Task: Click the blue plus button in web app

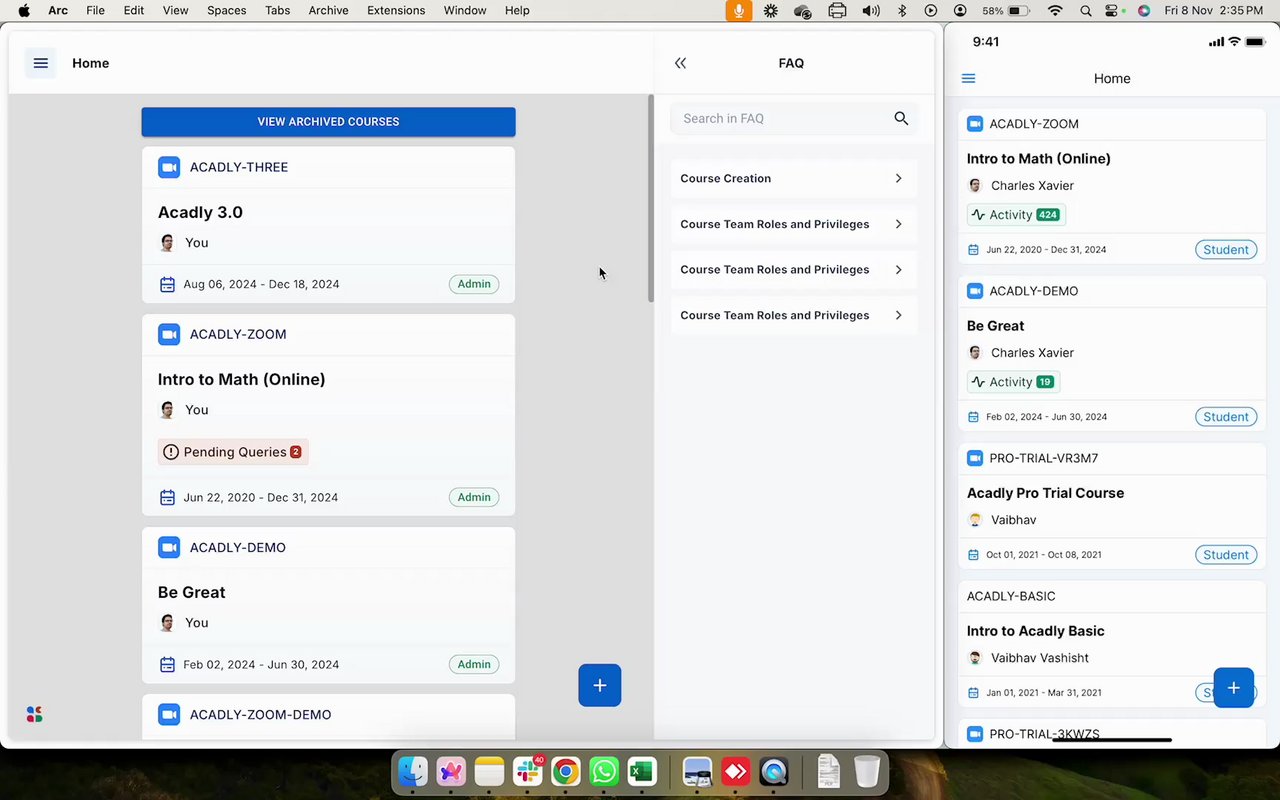Action: 600,685
